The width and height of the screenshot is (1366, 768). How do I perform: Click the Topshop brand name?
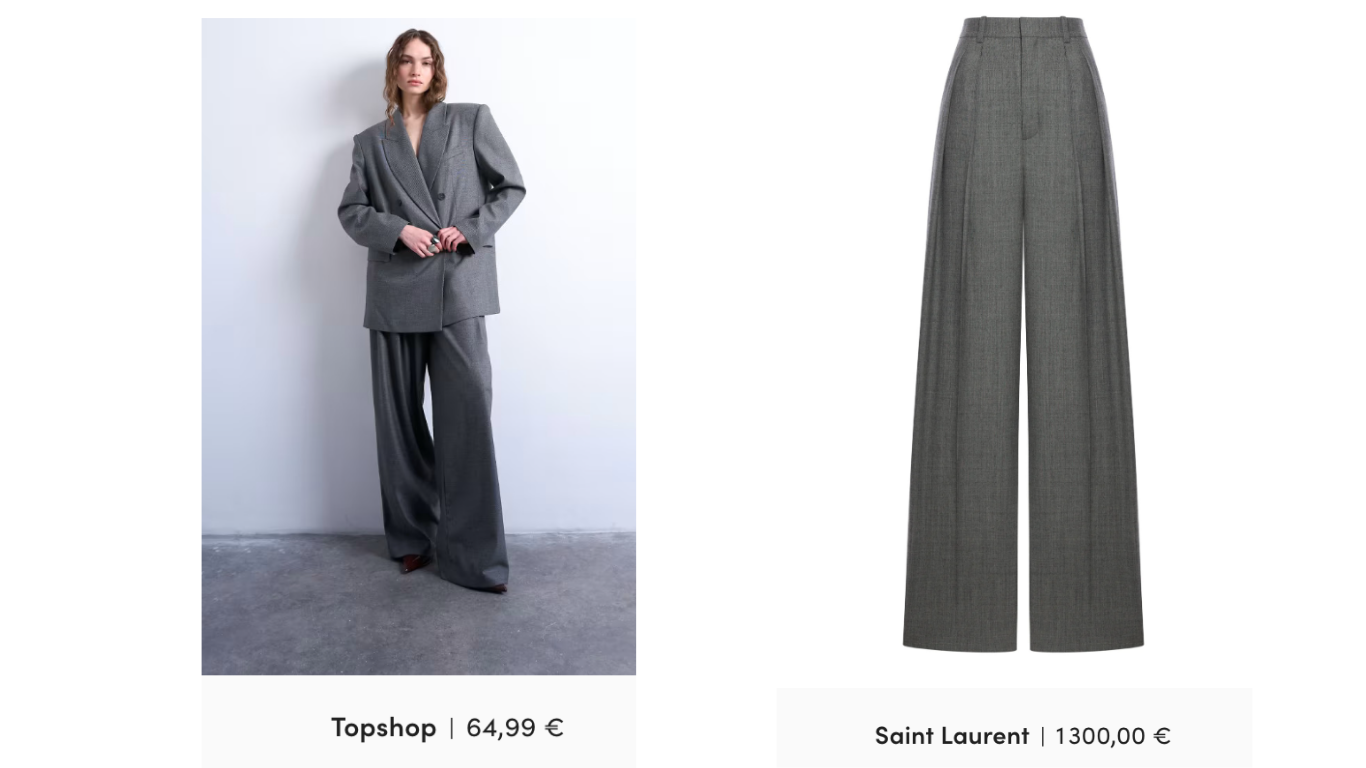pos(384,727)
